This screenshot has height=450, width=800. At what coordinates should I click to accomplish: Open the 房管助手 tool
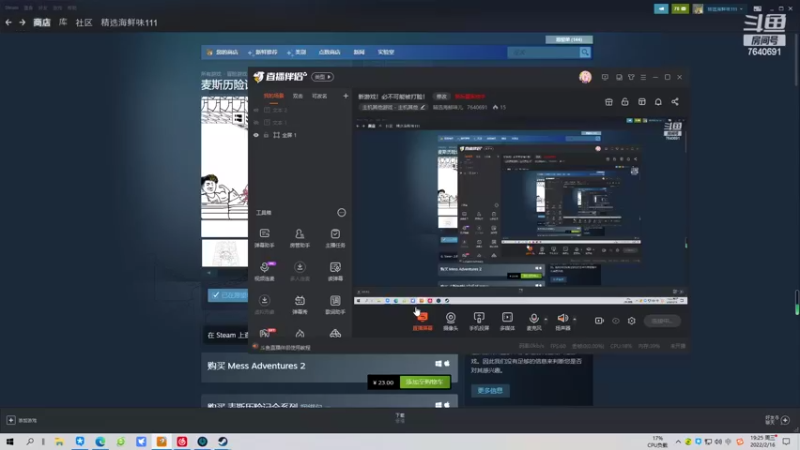(299, 238)
